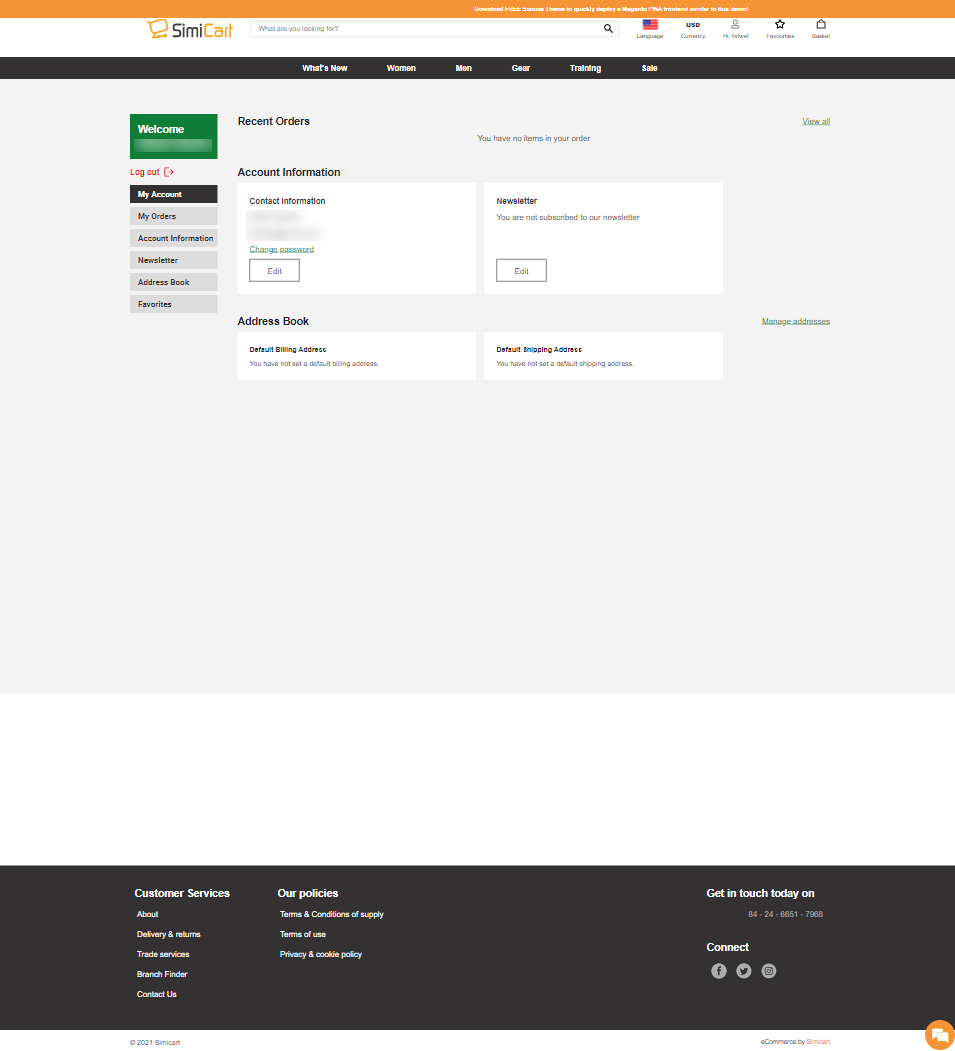955x1051 pixels.
Task: Open What's New menu
Action: tap(324, 68)
